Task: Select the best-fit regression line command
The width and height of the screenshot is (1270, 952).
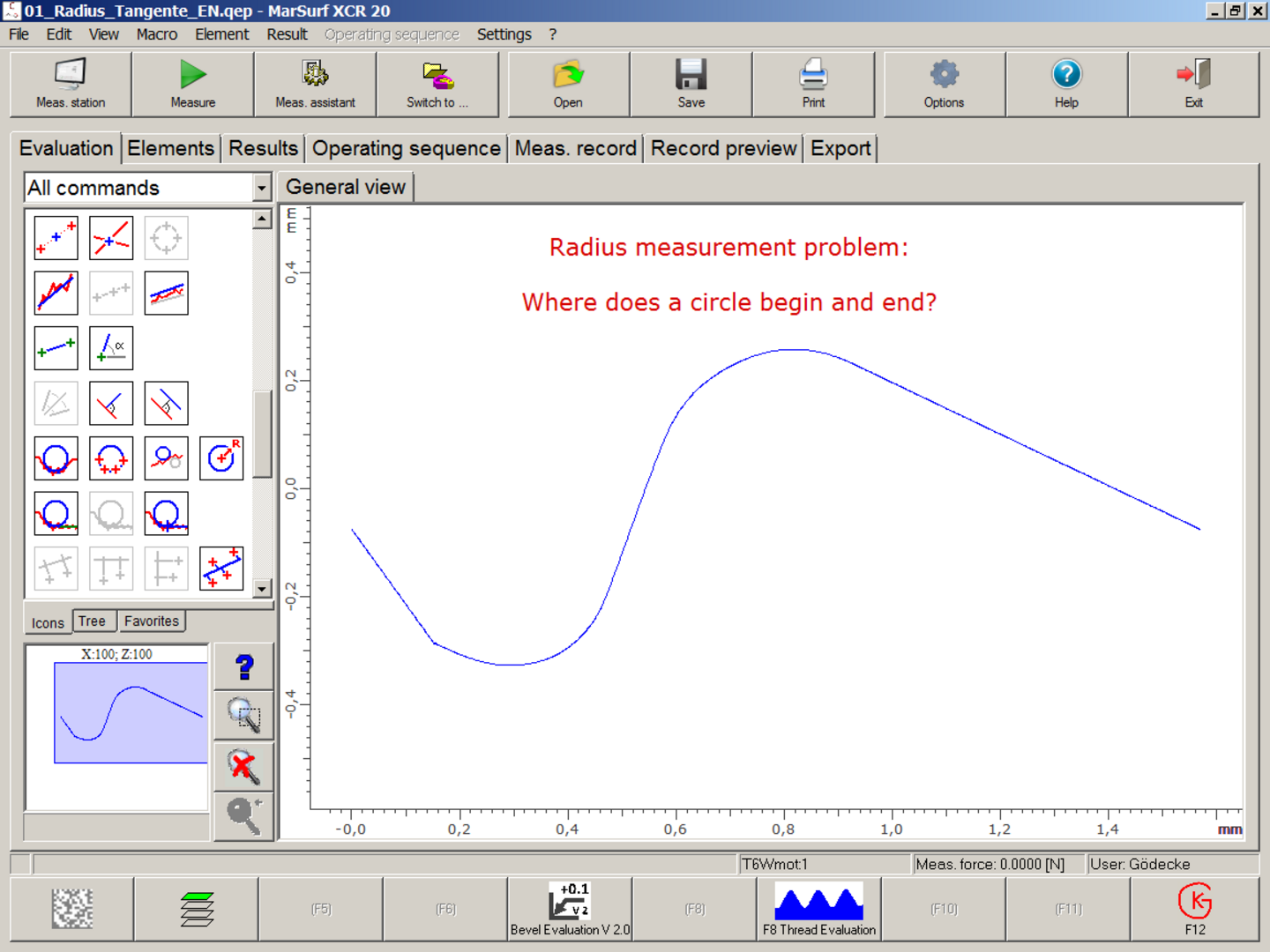Action: click(56, 293)
